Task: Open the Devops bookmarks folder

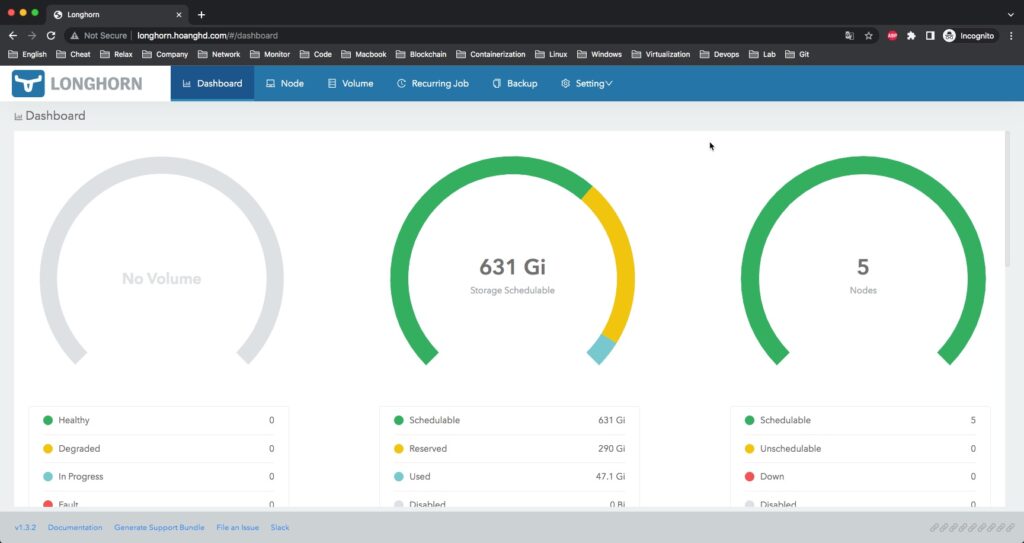Action: click(x=720, y=54)
